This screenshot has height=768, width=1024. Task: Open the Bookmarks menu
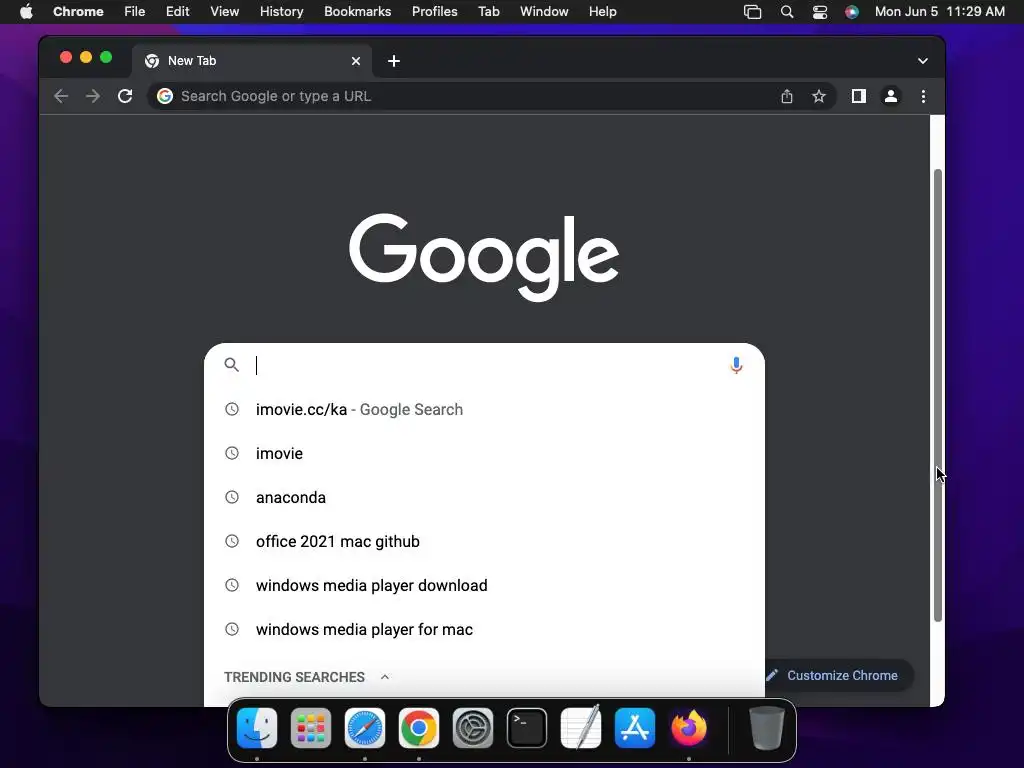(357, 12)
